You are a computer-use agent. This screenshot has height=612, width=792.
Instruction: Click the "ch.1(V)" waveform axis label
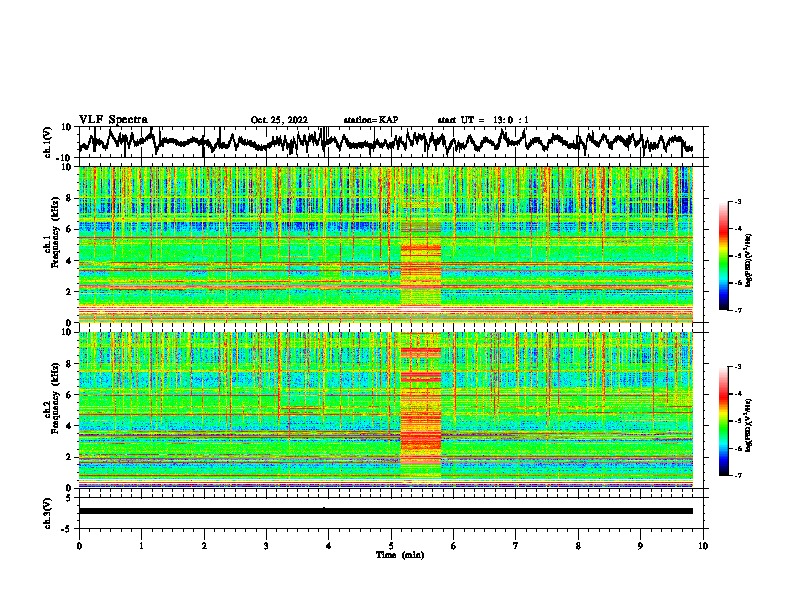(x=48, y=142)
